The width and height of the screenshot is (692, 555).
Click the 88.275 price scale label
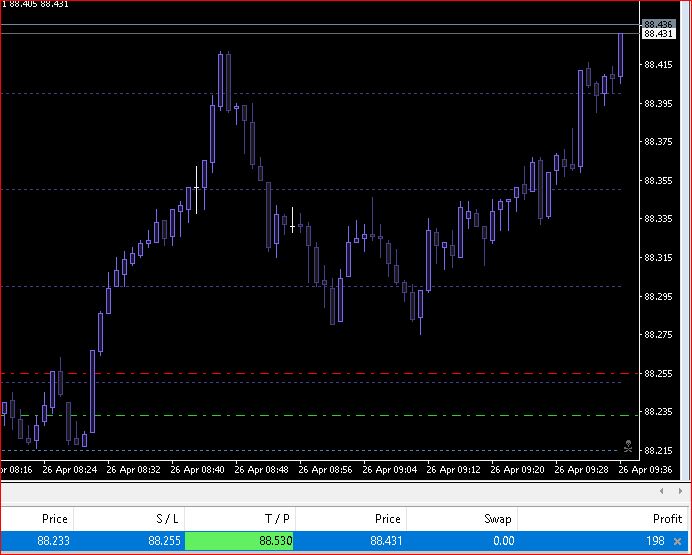(x=658, y=334)
